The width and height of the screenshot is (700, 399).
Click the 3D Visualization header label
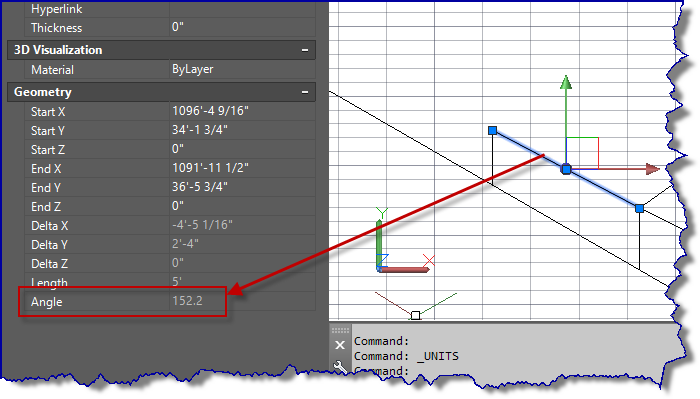coord(58,50)
